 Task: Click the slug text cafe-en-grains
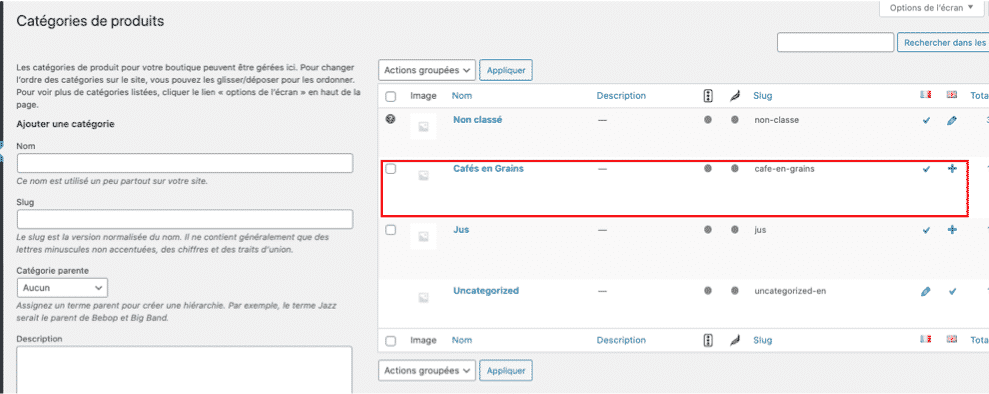(x=784, y=168)
